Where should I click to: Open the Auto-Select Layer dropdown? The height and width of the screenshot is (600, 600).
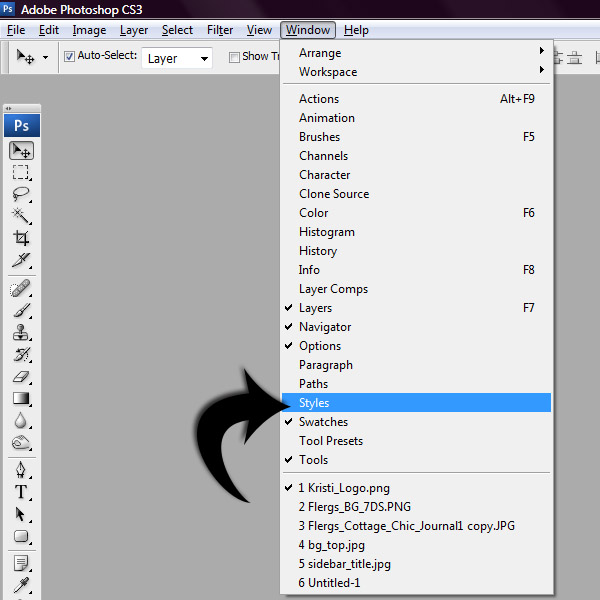pyautogui.click(x=177, y=58)
